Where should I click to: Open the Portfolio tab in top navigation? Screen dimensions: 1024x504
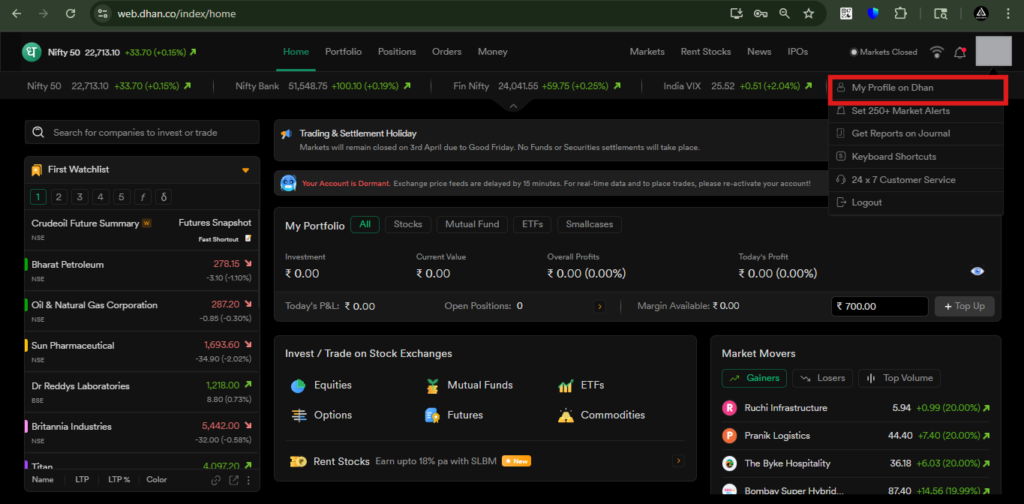click(343, 52)
